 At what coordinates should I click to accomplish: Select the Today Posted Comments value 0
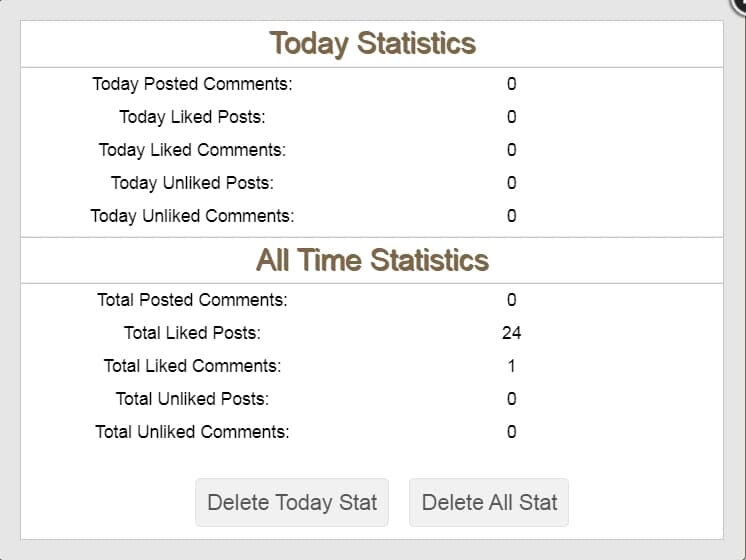511,84
